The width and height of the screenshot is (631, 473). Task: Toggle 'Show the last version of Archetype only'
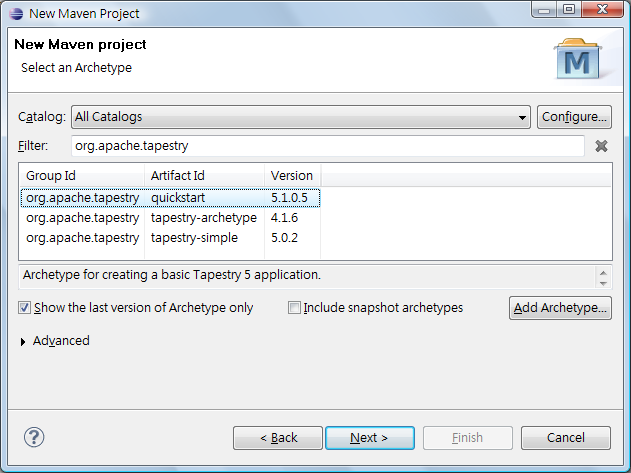(x=25, y=308)
